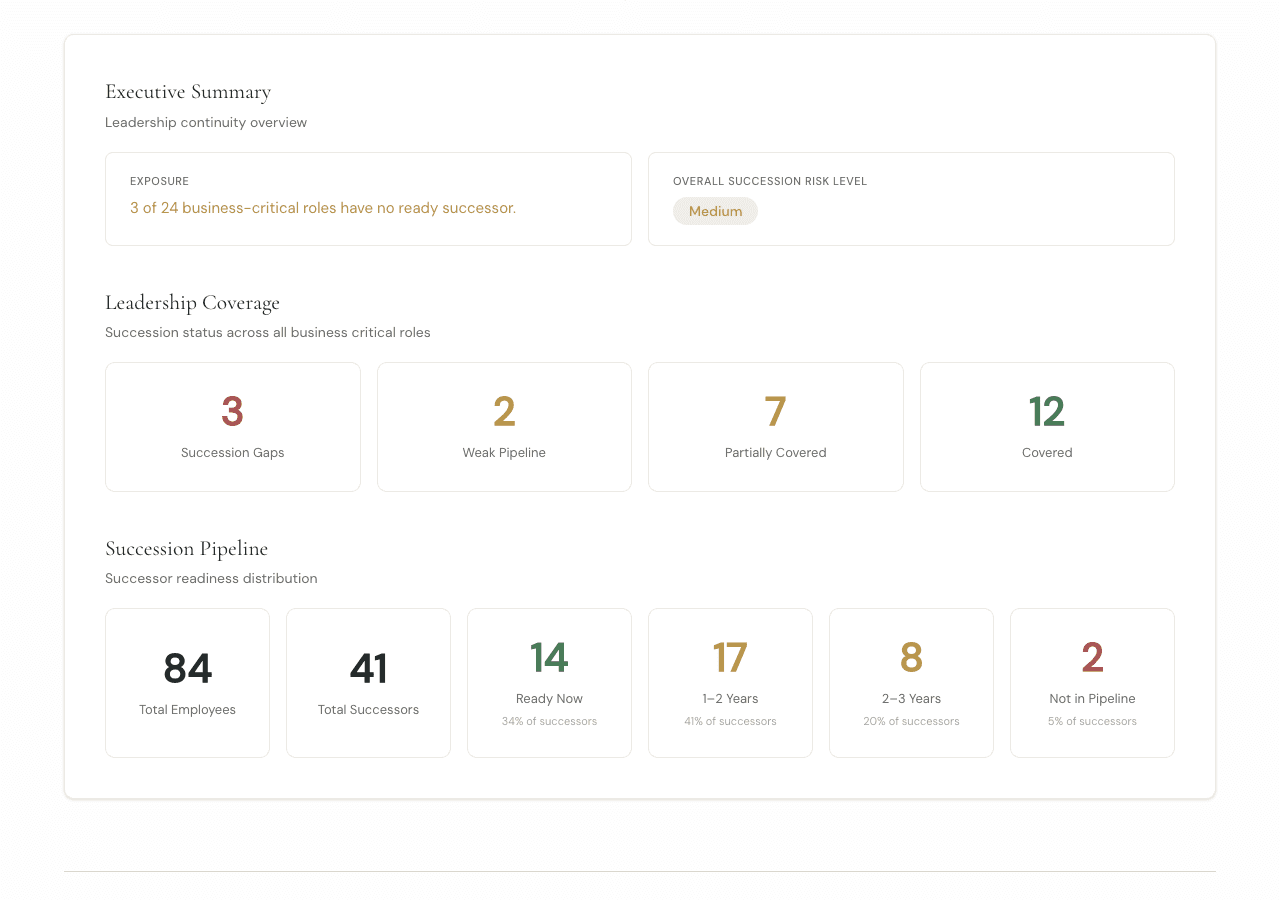Open the Exposure summary card
Image resolution: width=1280 pixels, height=900 pixels.
pos(368,199)
